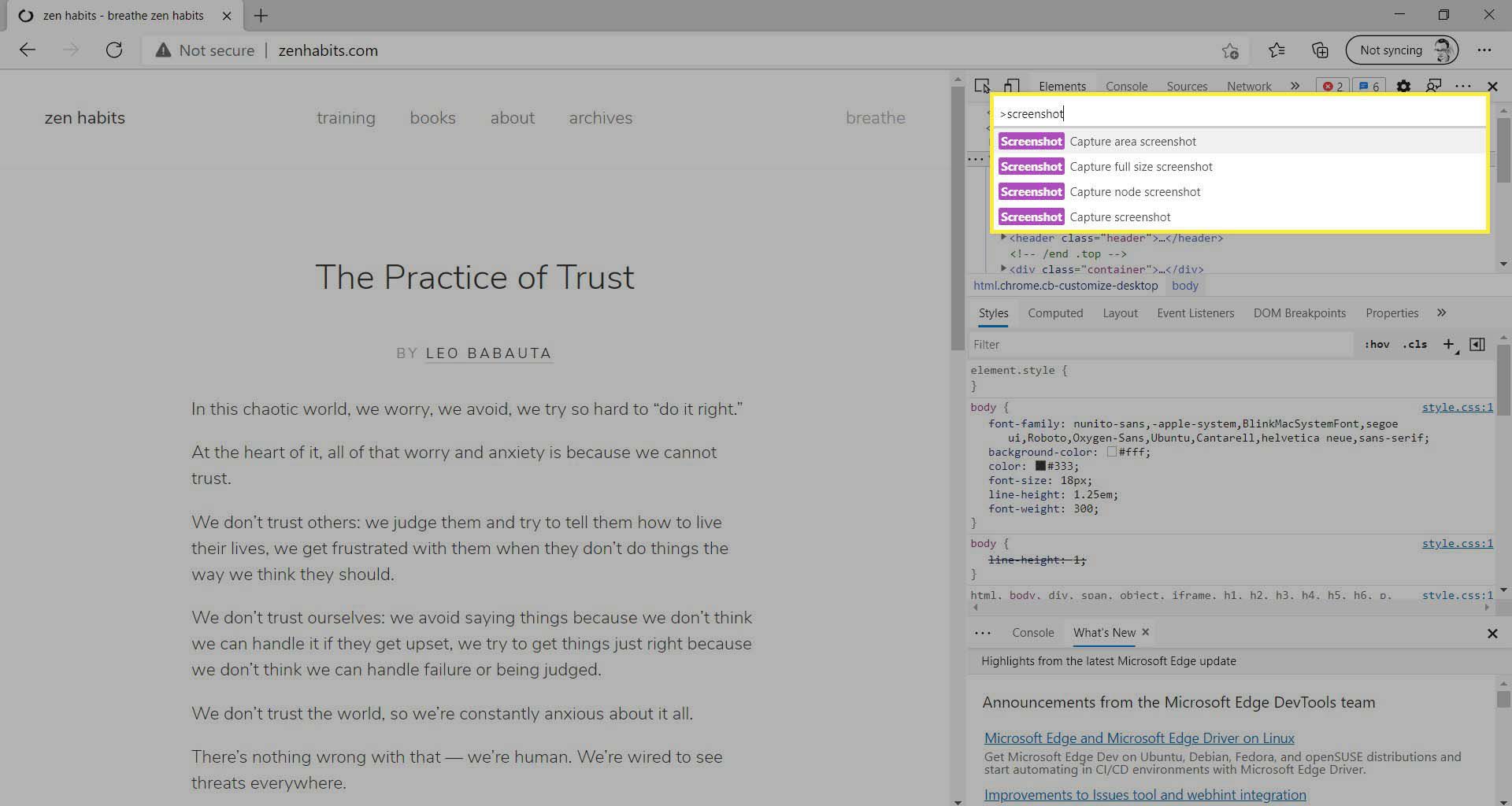Expand more styles sidebar tabs chevron
The width and height of the screenshot is (1512, 806).
point(1441,313)
